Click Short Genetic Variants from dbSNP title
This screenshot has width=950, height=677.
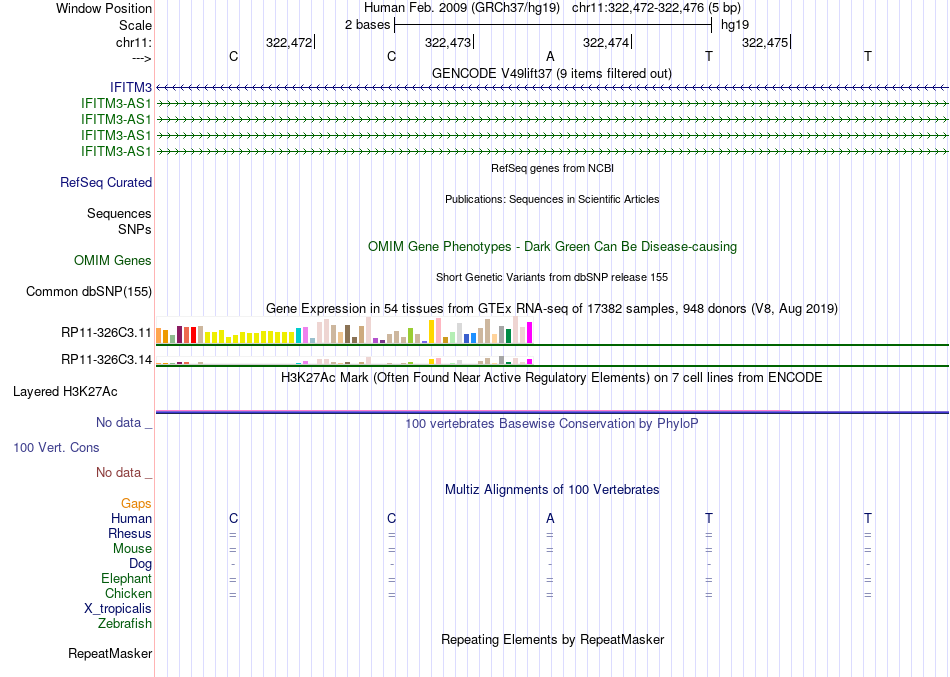pos(552,277)
